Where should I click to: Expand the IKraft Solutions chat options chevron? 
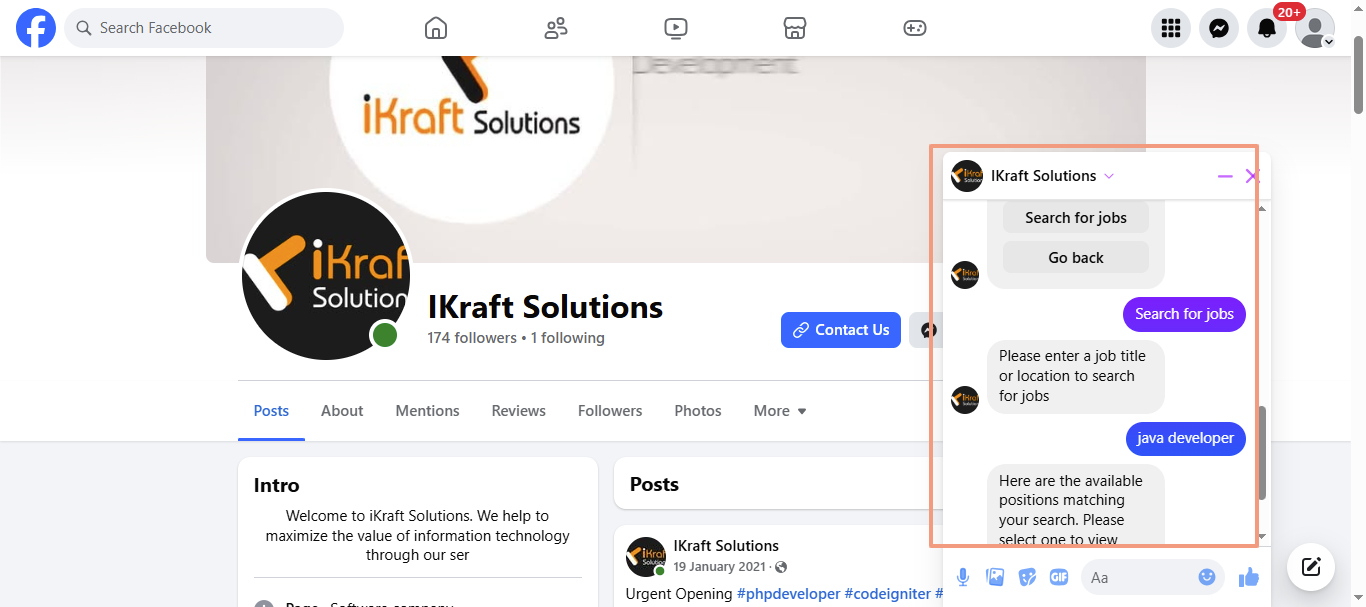tap(1108, 176)
